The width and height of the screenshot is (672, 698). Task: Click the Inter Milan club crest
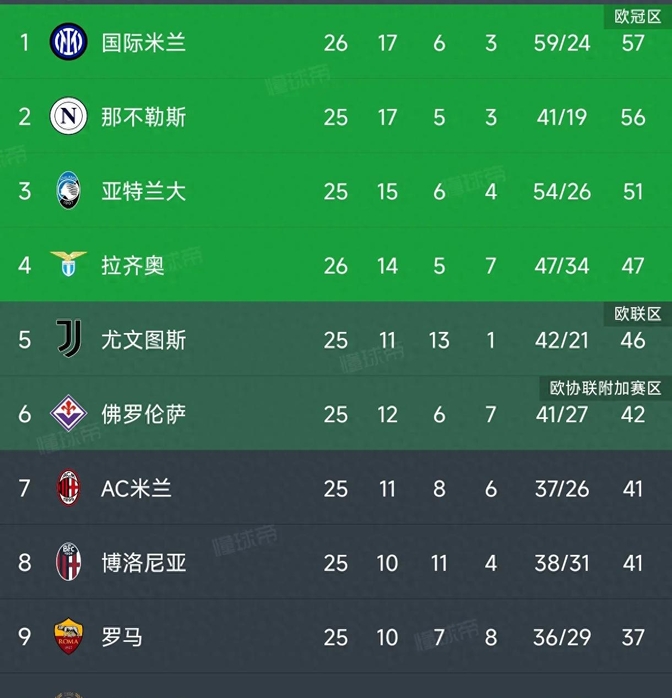[x=68, y=42]
